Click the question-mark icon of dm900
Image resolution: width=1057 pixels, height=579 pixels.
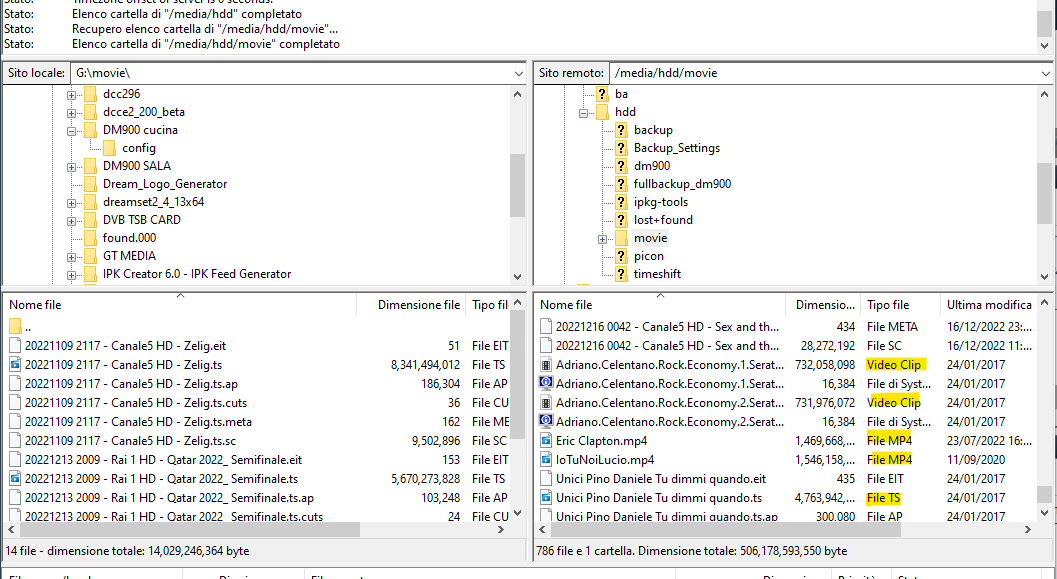pos(622,166)
